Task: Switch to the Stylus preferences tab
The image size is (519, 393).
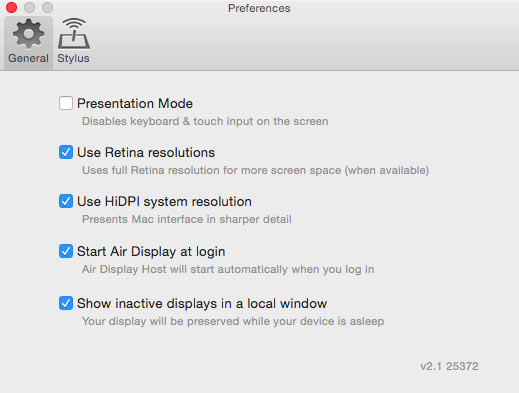Action: tap(73, 42)
